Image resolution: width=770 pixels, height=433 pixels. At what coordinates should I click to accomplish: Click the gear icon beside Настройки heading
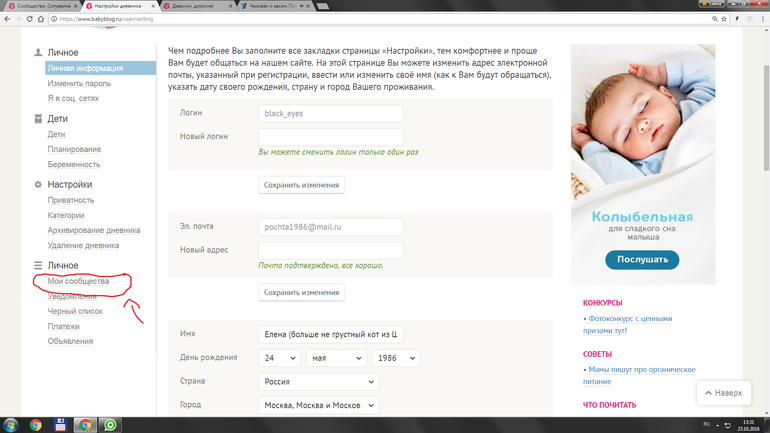tap(38, 185)
